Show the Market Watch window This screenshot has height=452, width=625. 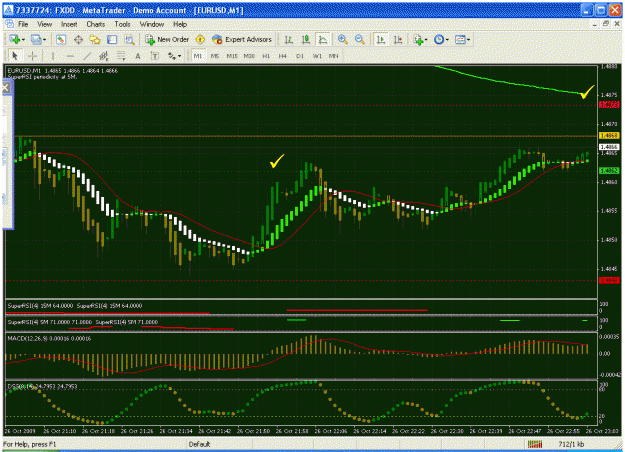point(61,39)
